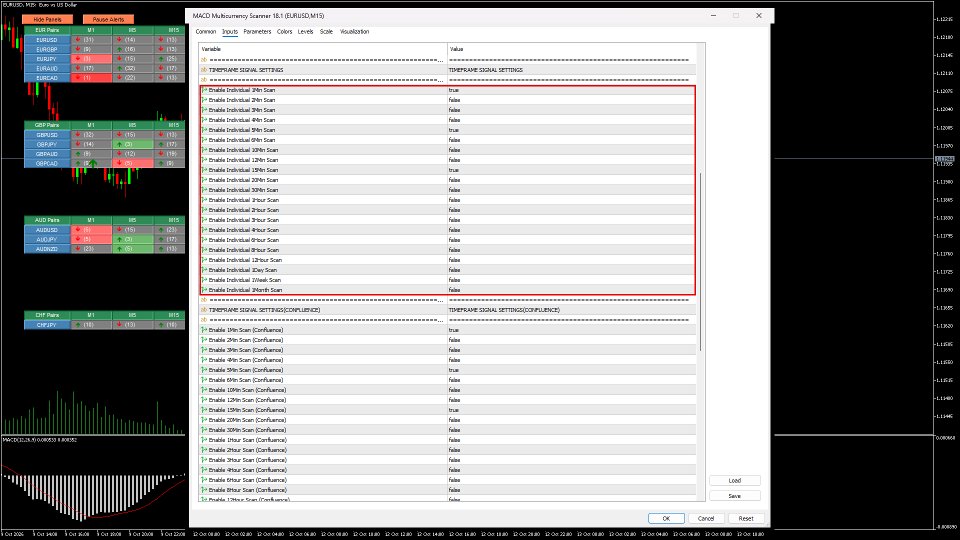The image size is (960, 540).
Task: Select the Enable Individual 8Hour Scan row label
Action: pyautogui.click(x=244, y=250)
